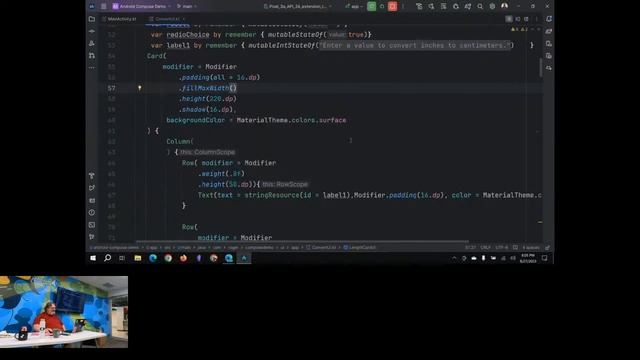Open editor tabs more options menu
The width and height of the screenshot is (640, 360).
(536, 19)
